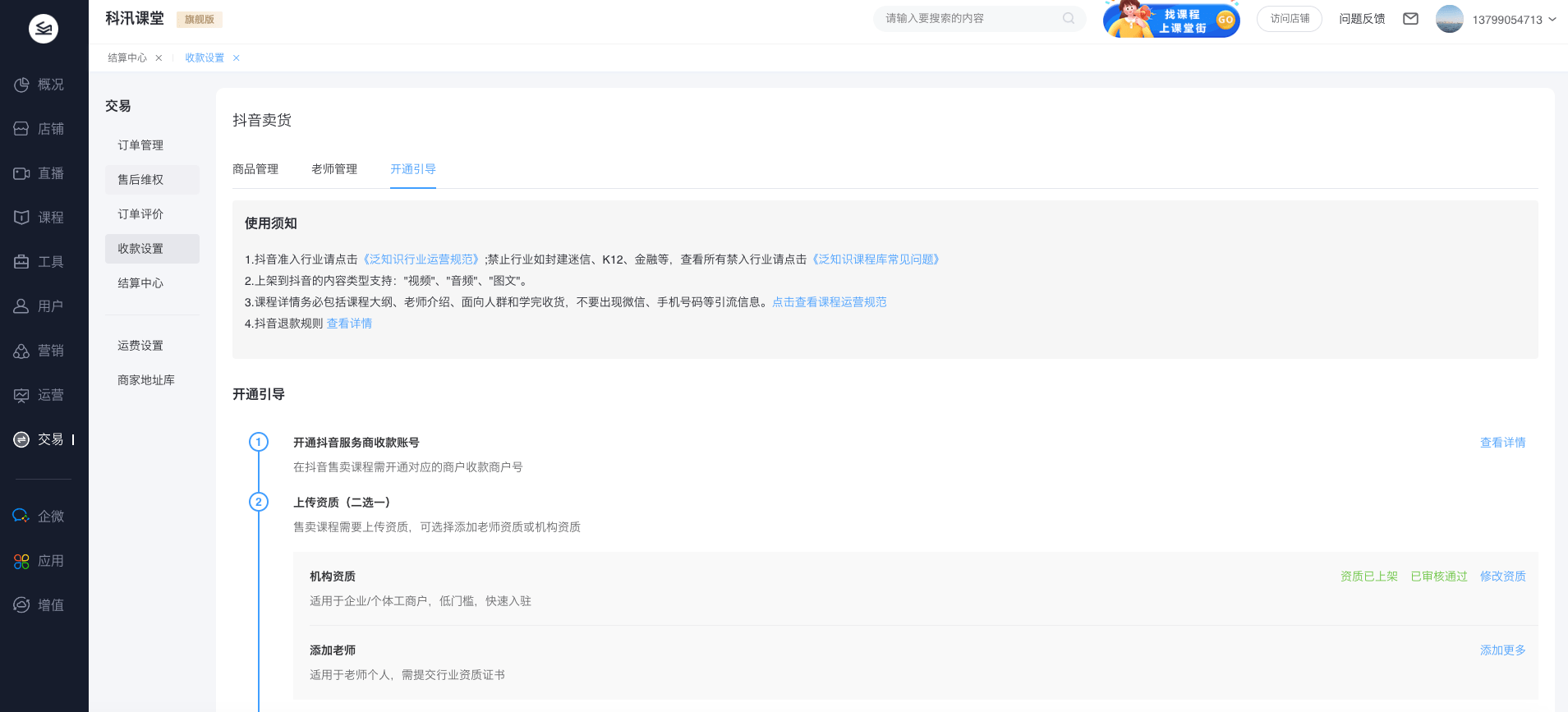This screenshot has height=712, width=1568.
Task: Click the 旗舰版 edition badge
Action: click(x=200, y=19)
